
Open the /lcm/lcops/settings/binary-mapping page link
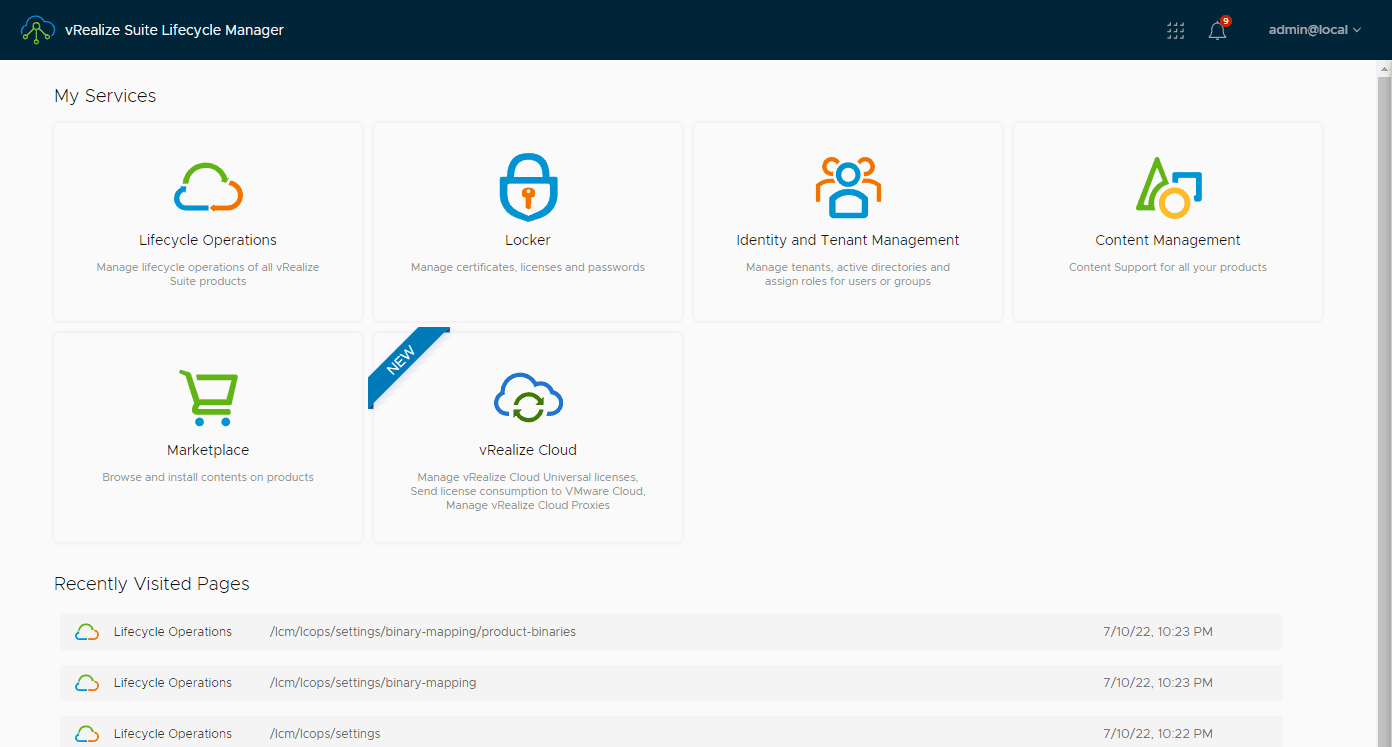373,682
